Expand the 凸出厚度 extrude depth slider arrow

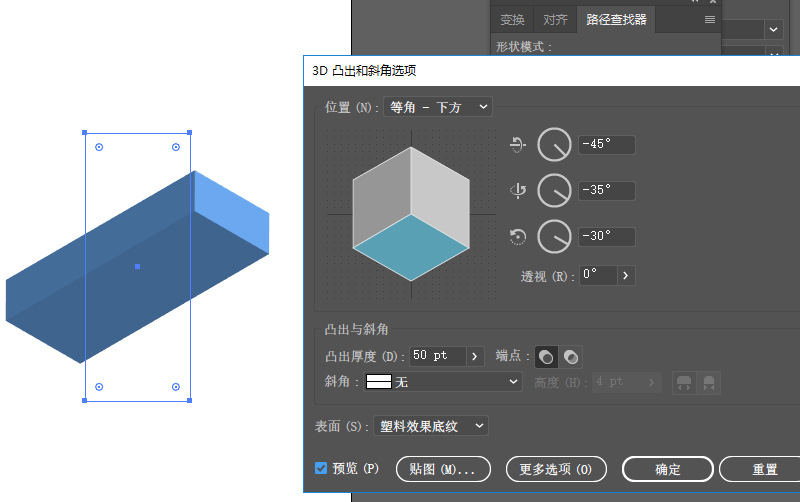point(475,356)
